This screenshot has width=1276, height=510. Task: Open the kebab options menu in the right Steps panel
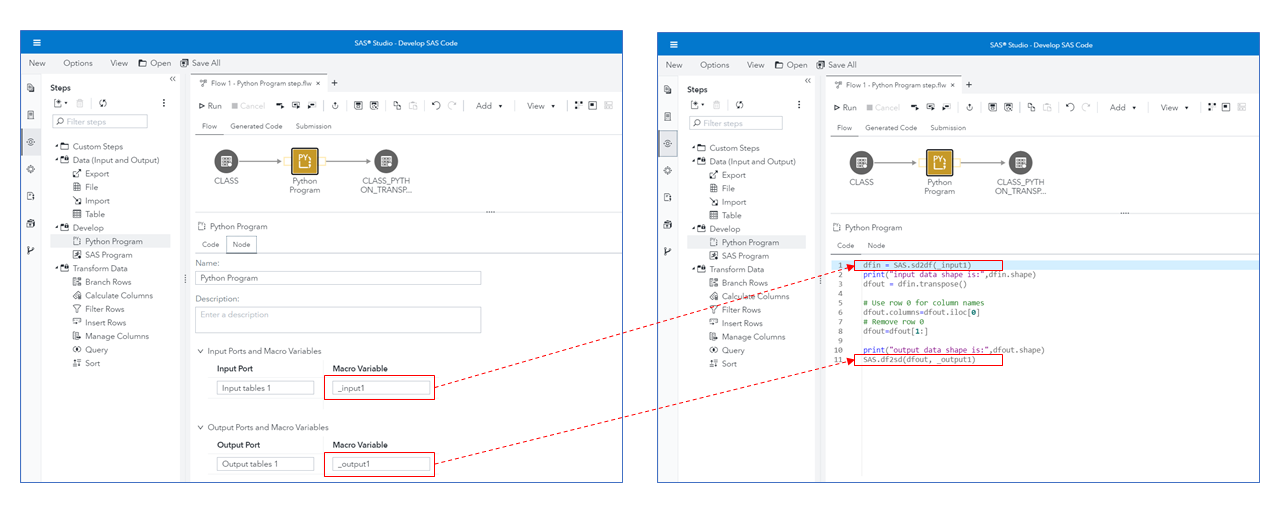[x=800, y=104]
